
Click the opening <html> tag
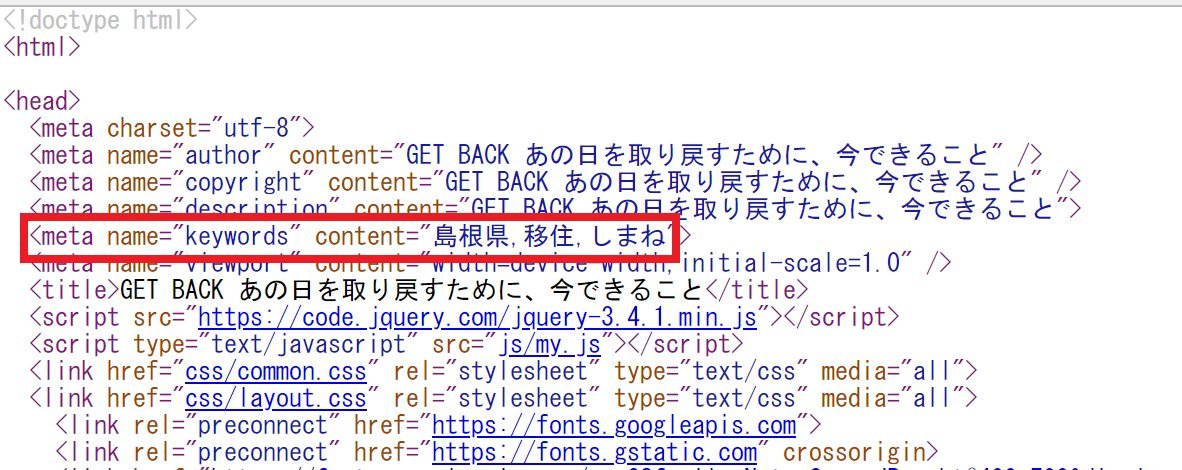(41, 48)
